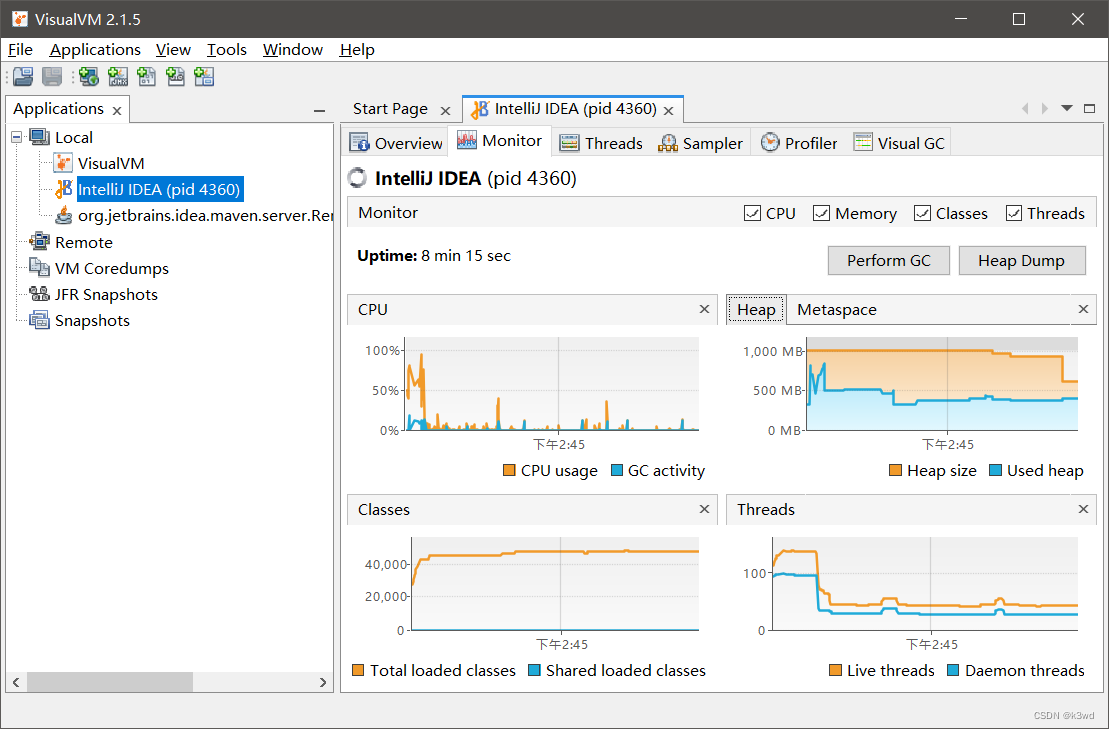
Task: Click the Load Snapshot toolbar icon
Action: point(23,76)
